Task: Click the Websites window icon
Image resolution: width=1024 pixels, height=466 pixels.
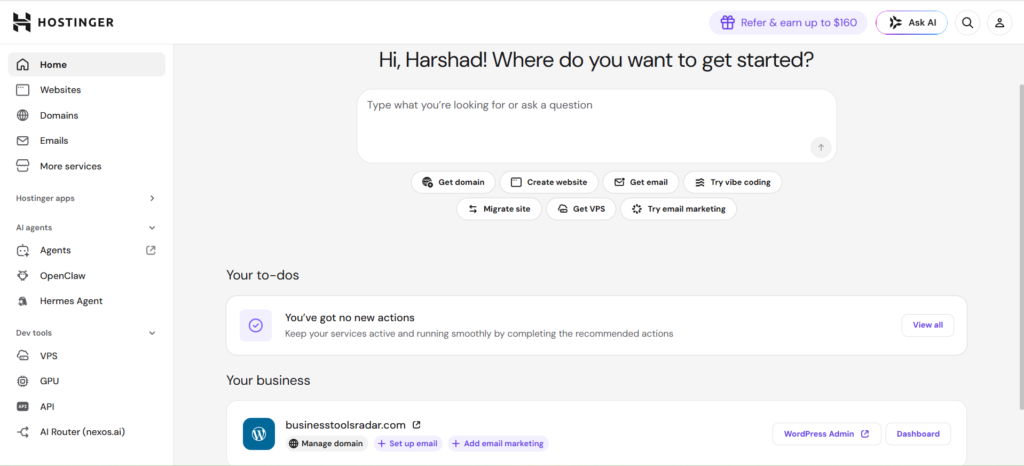Action: coord(23,90)
